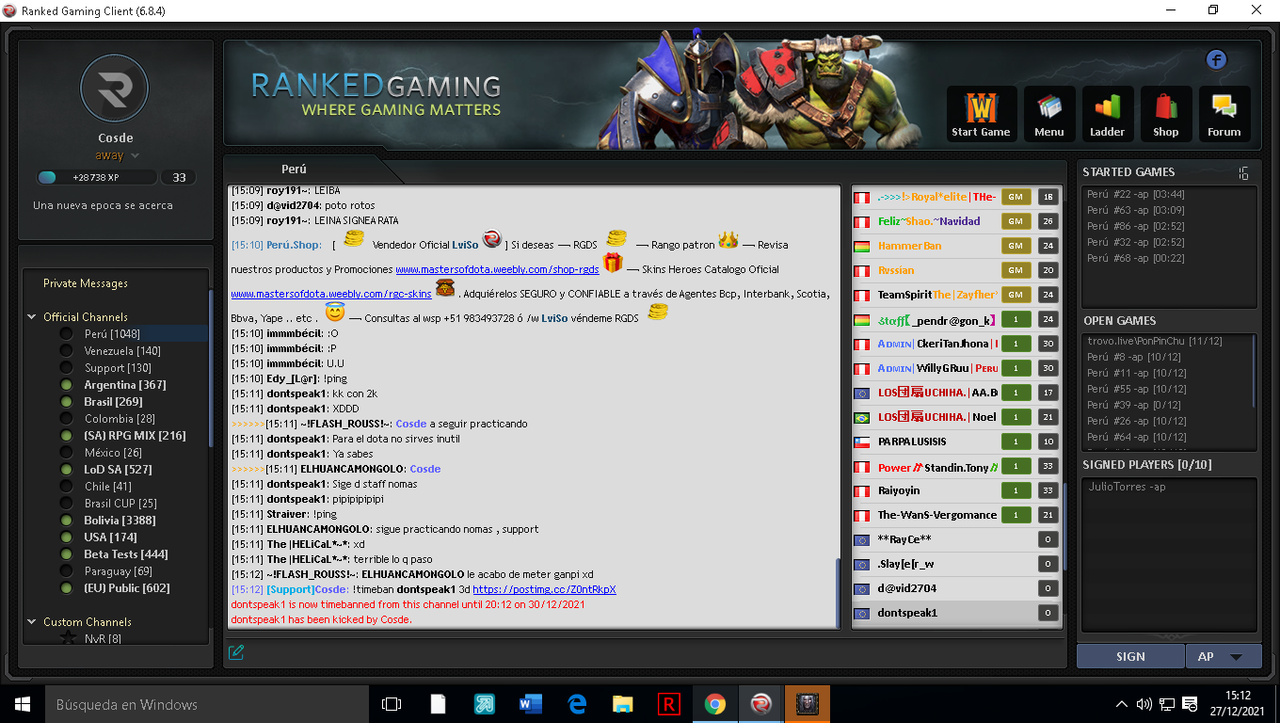The image size is (1280, 723).
Task: Open Windows Start menu
Action: (x=22, y=704)
